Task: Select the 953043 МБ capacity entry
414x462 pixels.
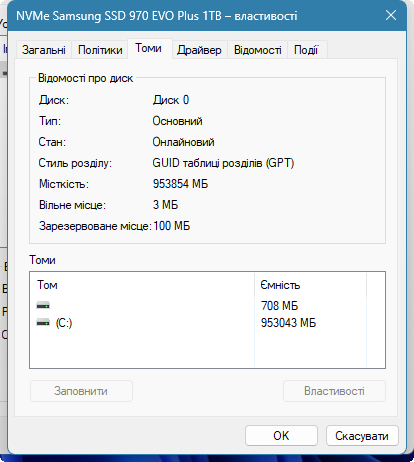Action: (288, 323)
